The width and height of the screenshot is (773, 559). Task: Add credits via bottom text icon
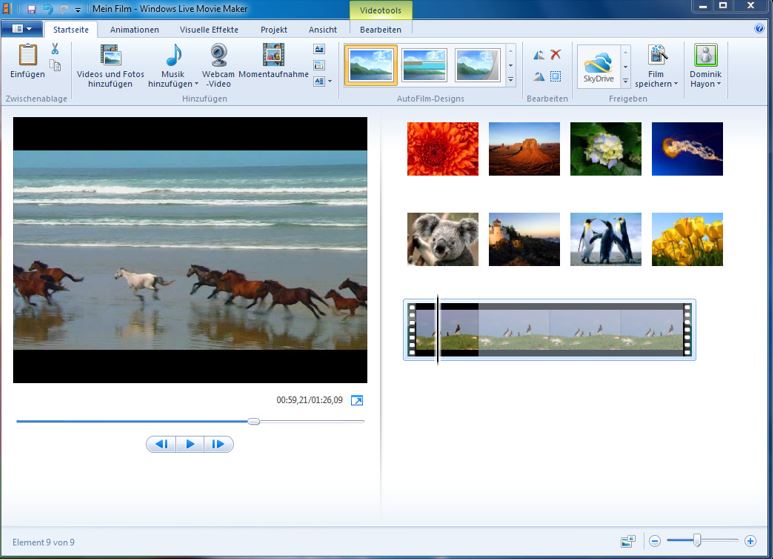point(319,81)
